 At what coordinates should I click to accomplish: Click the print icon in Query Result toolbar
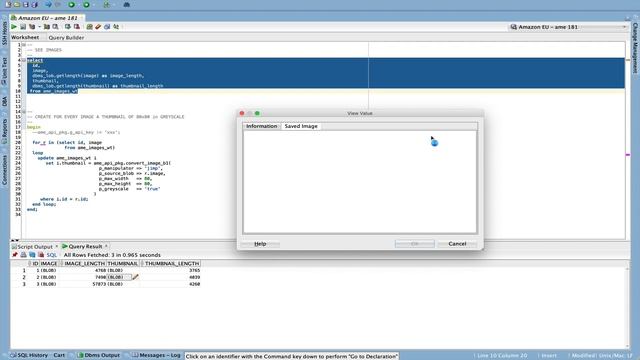(23, 255)
